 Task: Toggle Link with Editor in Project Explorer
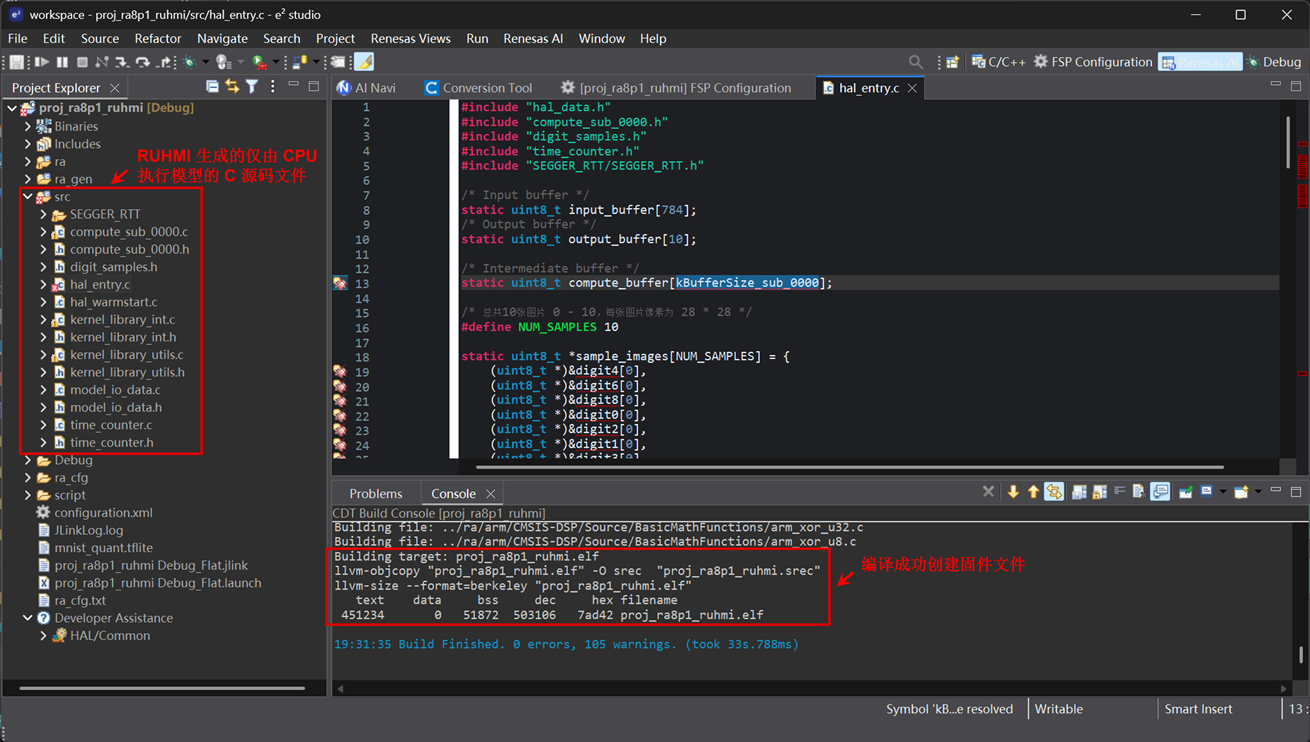232,87
